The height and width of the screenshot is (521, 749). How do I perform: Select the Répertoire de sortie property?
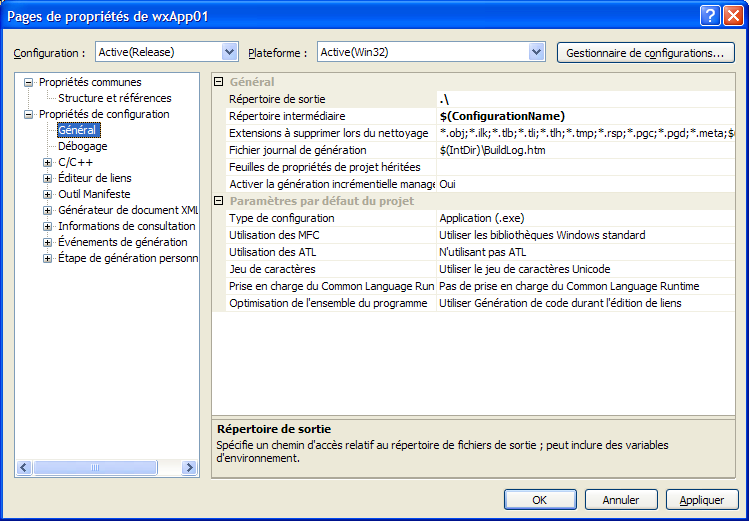click(331, 99)
